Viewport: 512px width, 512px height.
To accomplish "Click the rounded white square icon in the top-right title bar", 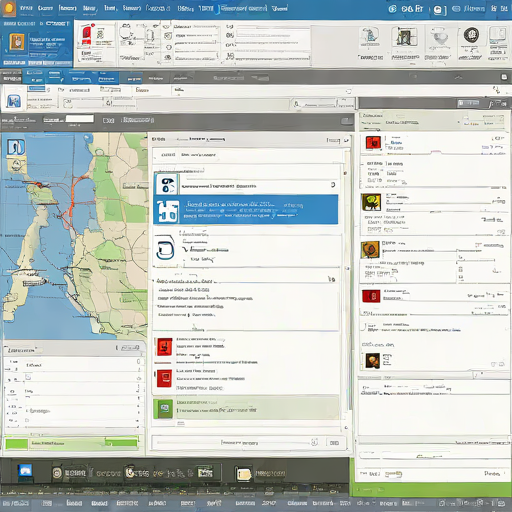I will (x=439, y=10).
